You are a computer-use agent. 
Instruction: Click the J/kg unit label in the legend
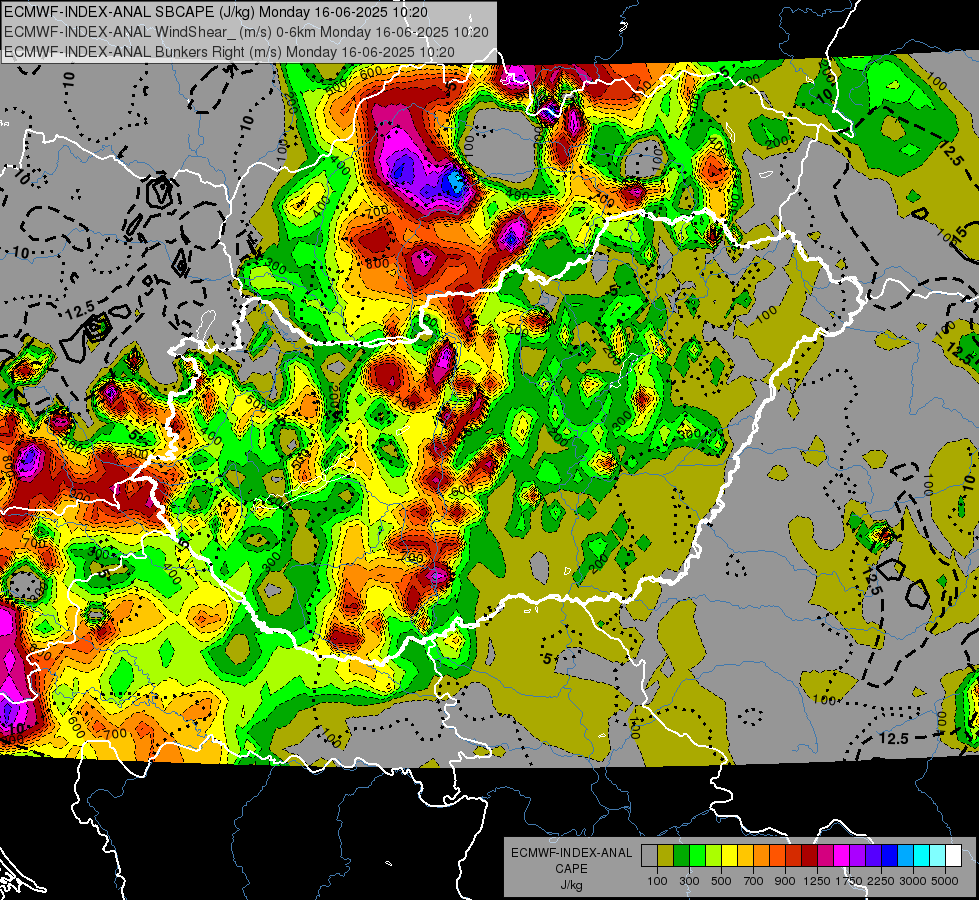(571, 885)
